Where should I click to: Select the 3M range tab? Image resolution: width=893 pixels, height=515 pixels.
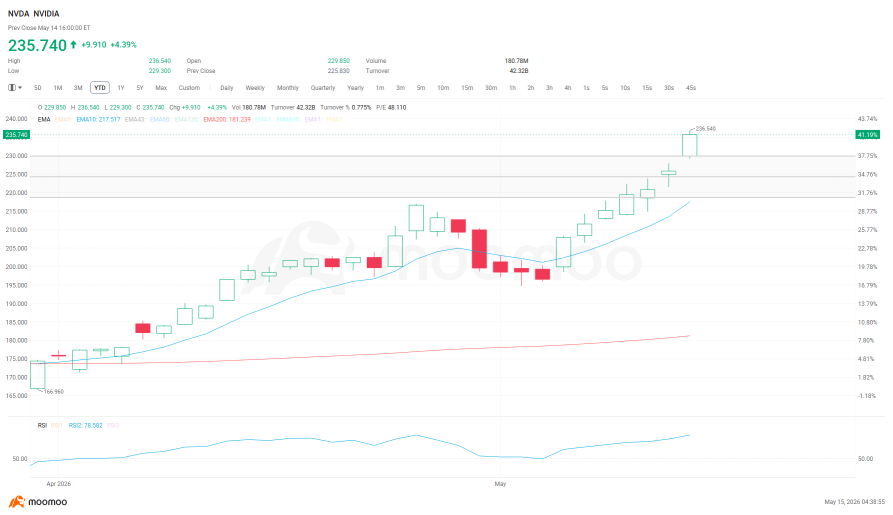click(x=78, y=88)
